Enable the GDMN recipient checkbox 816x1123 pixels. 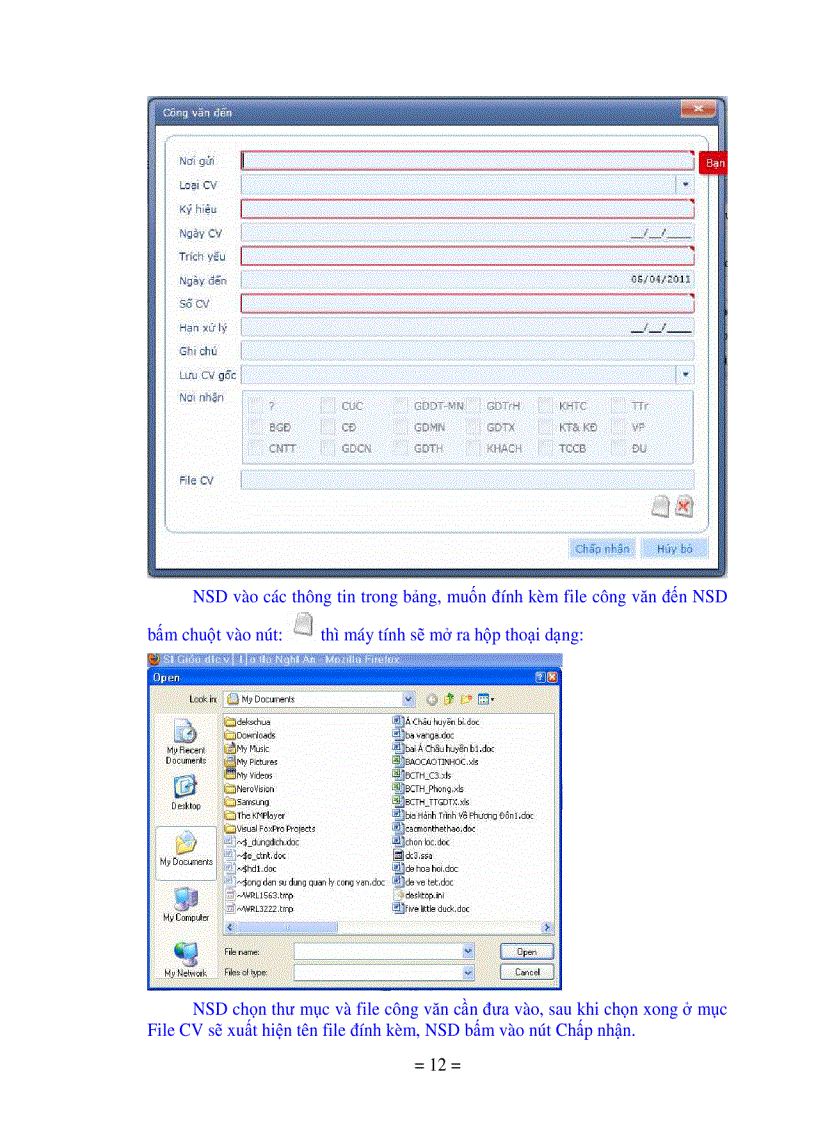pyautogui.click(x=401, y=427)
